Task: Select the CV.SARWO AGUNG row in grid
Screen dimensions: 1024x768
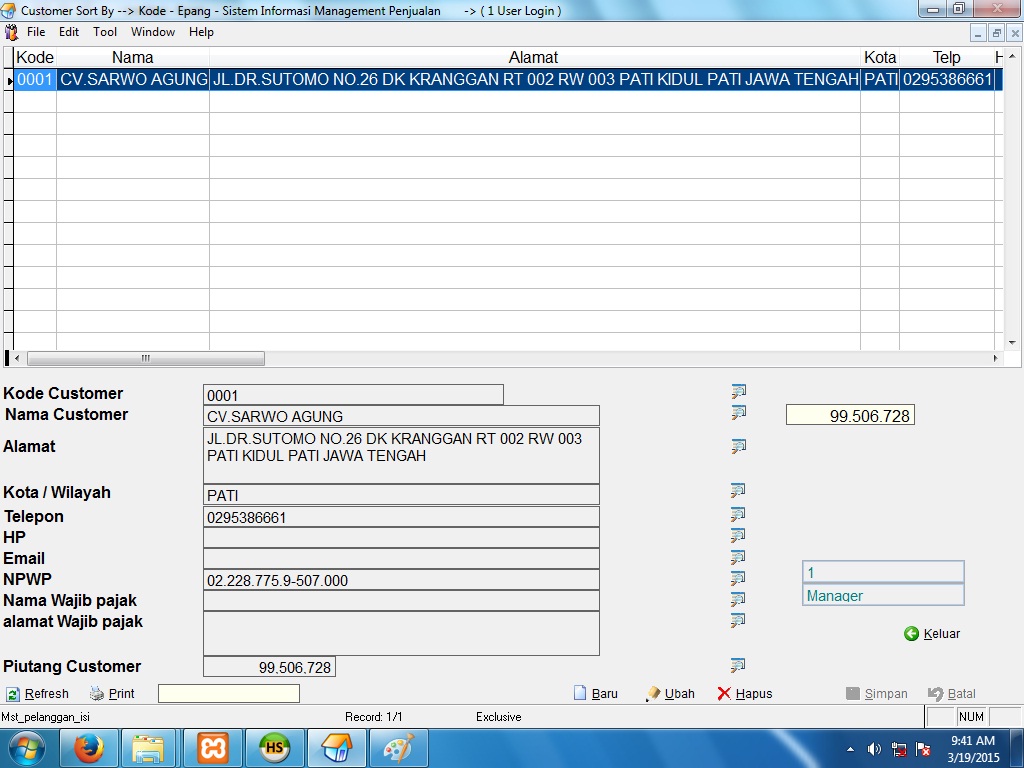Action: point(133,80)
